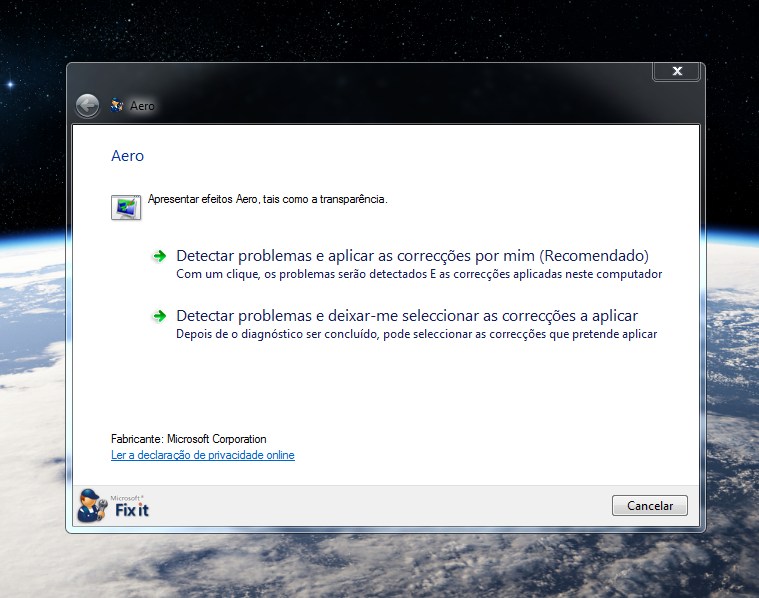Click description Com um clique, os problemas serão detectados

click(x=419, y=274)
